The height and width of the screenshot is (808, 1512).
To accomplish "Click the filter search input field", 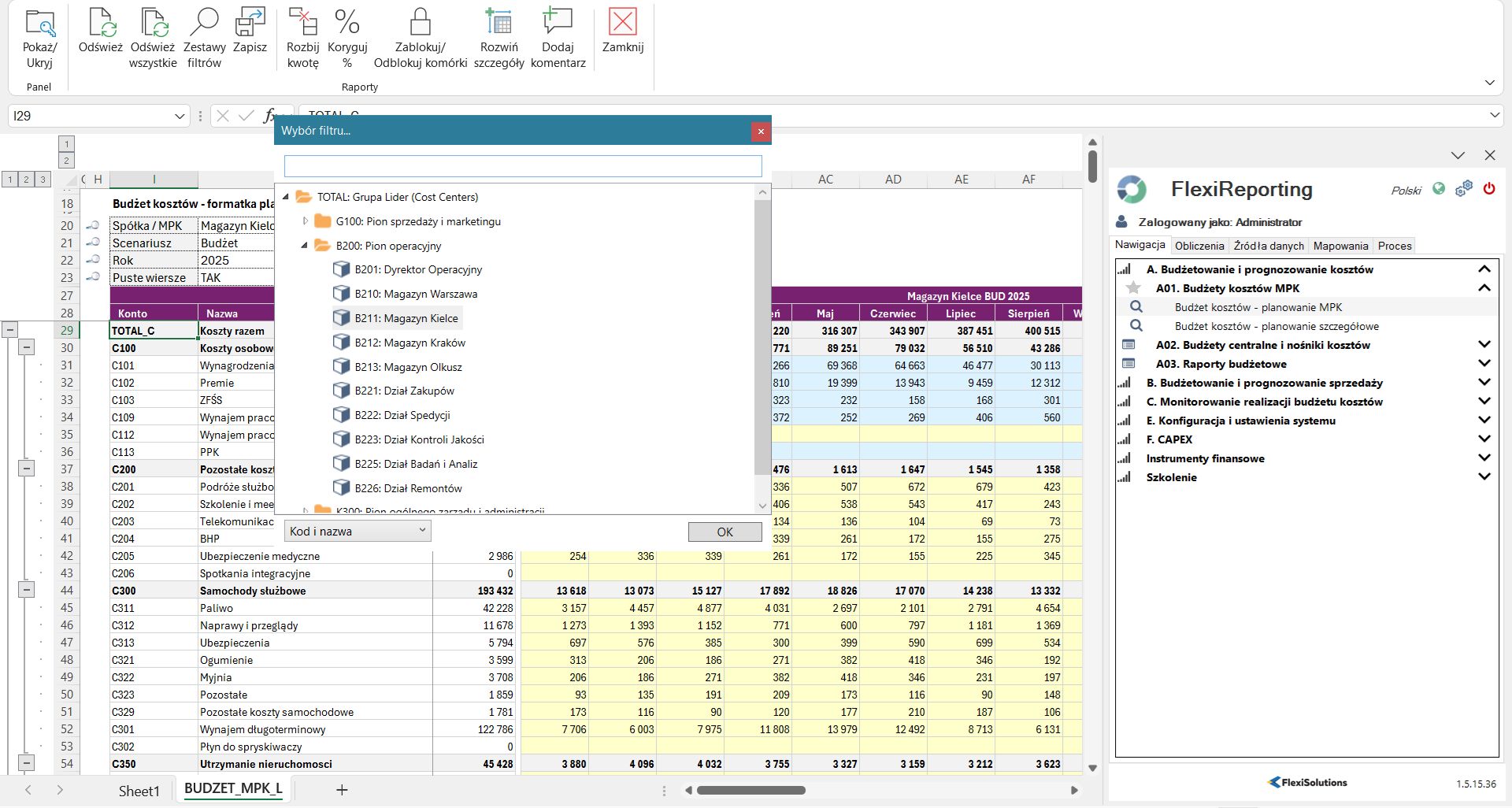I will (x=522, y=166).
